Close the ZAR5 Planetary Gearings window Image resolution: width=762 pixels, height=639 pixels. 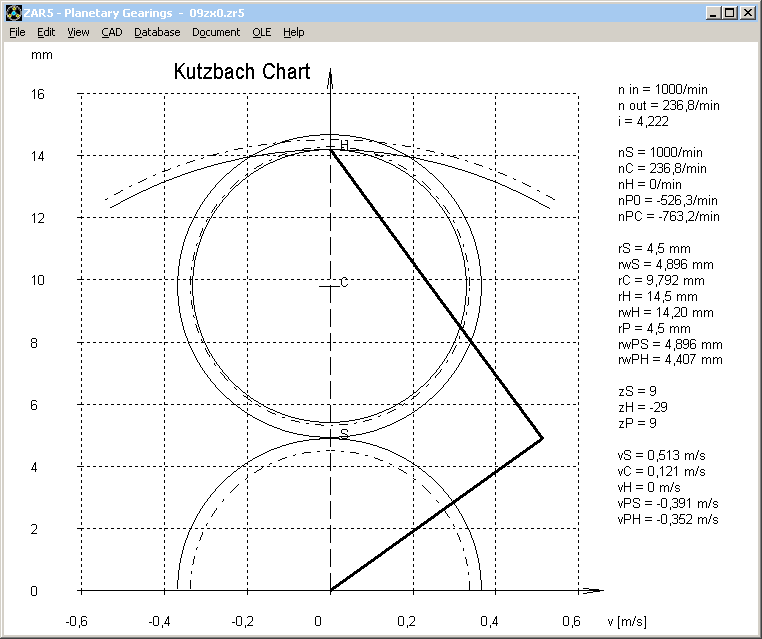point(748,13)
